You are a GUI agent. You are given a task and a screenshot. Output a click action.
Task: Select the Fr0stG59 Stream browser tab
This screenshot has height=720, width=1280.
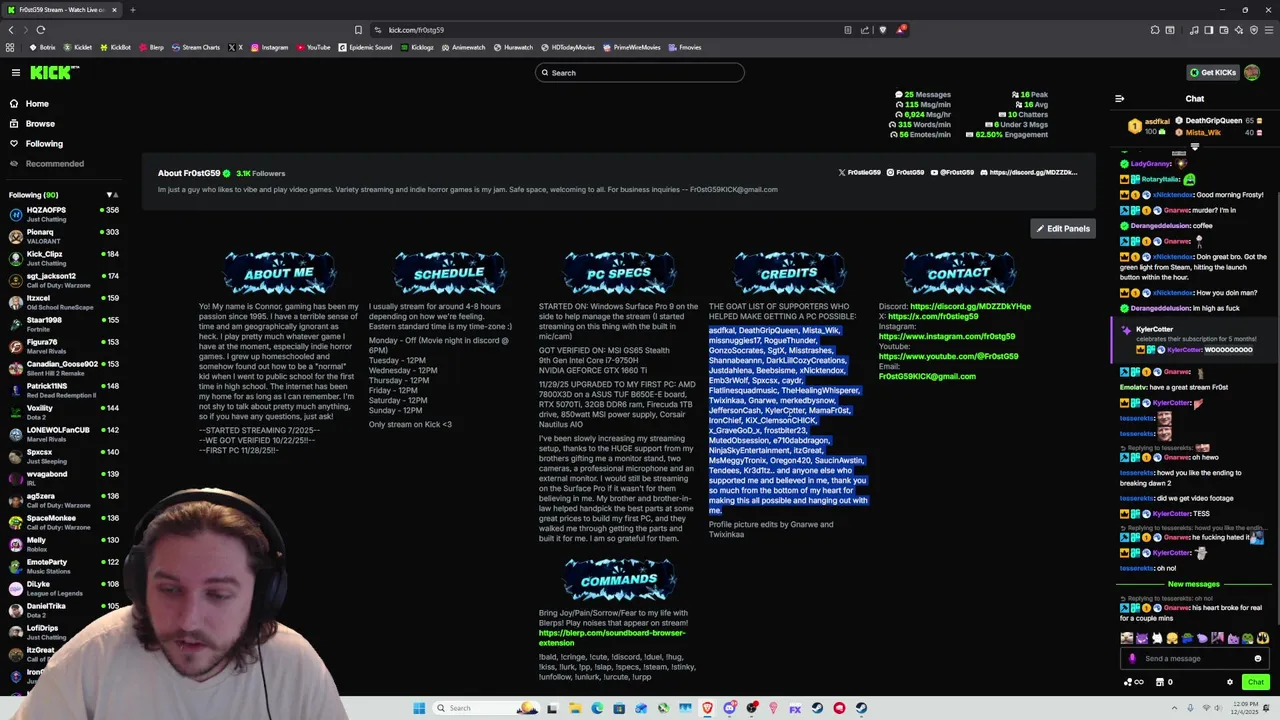[x=60, y=10]
